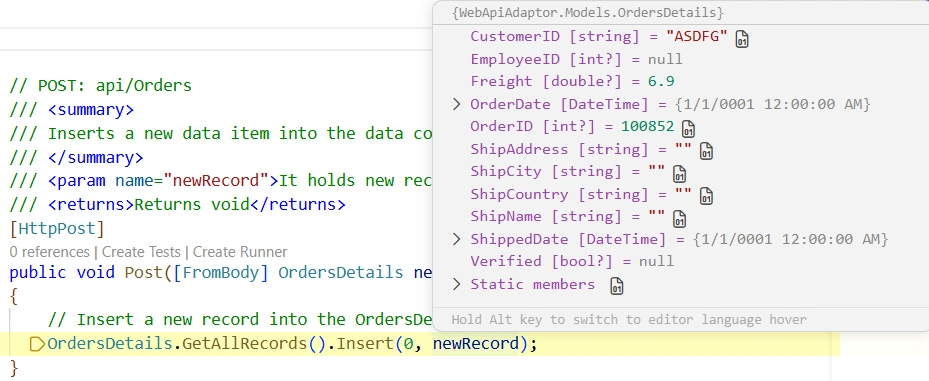The image size is (929, 381).
Task: Open data viewer icon beside ShipAddress value
Action: pyautogui.click(x=706, y=151)
